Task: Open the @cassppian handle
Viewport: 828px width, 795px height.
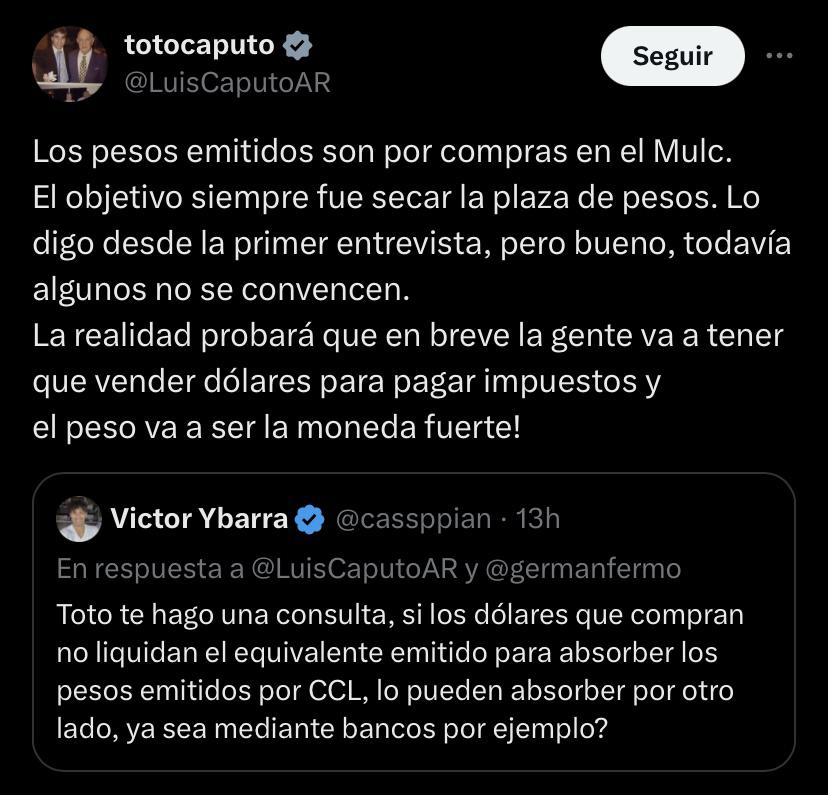Action: click(x=412, y=520)
